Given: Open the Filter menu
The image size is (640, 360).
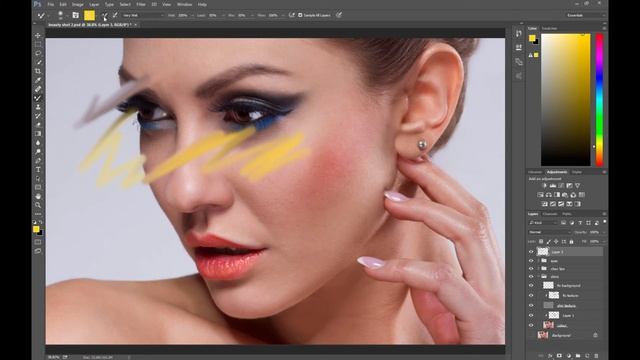Looking at the screenshot, I should click(141, 4).
